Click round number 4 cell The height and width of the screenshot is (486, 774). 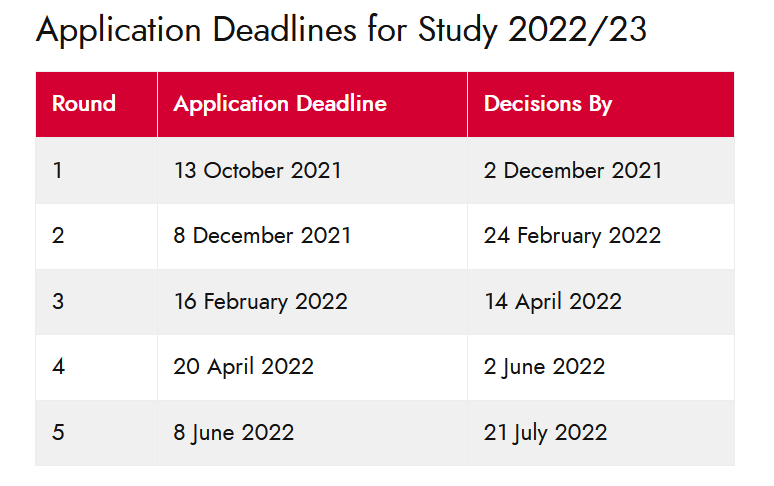coord(96,368)
